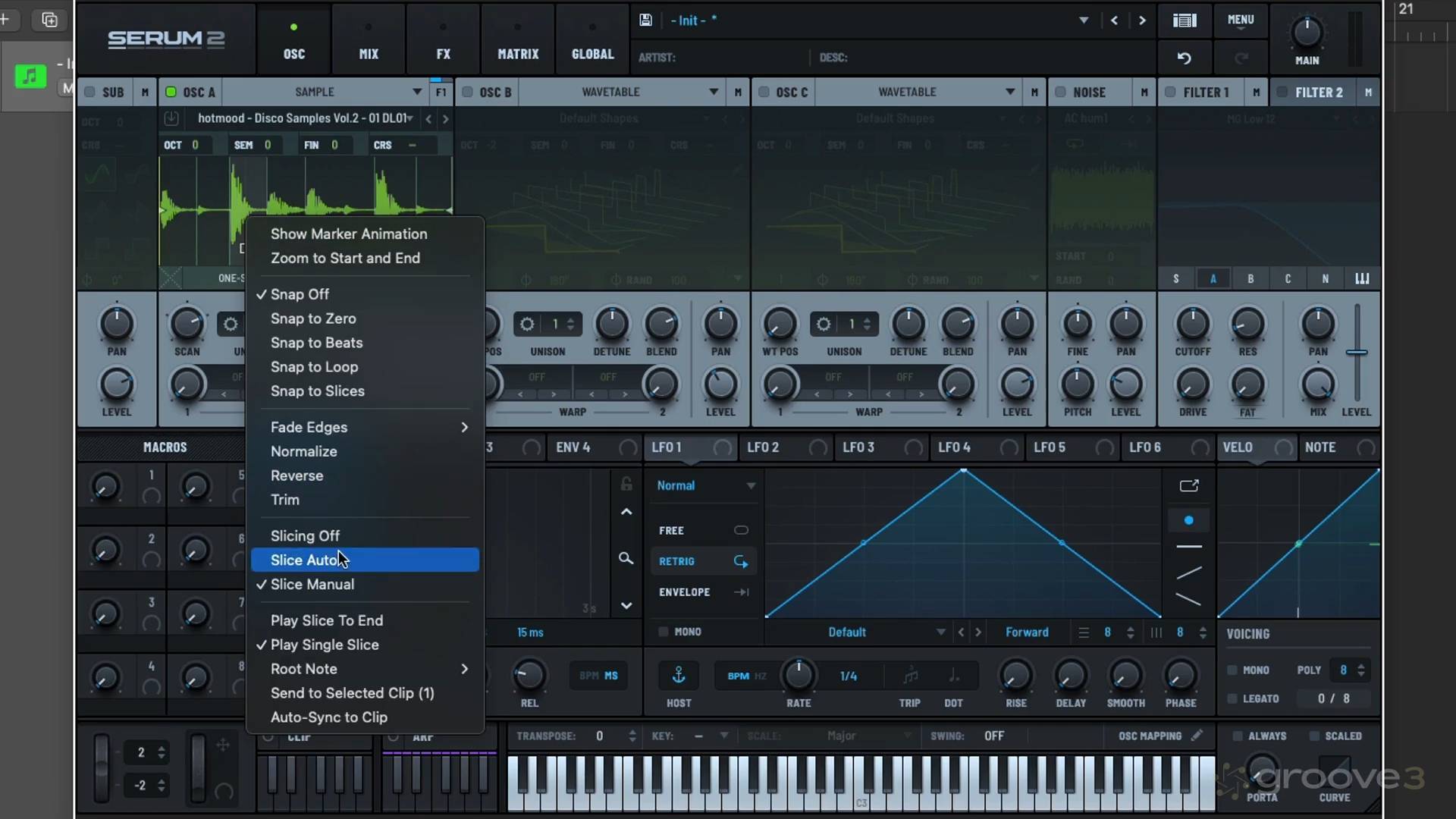This screenshot has width=1456, height=819.
Task: Open the MENU button
Action: tap(1241, 20)
